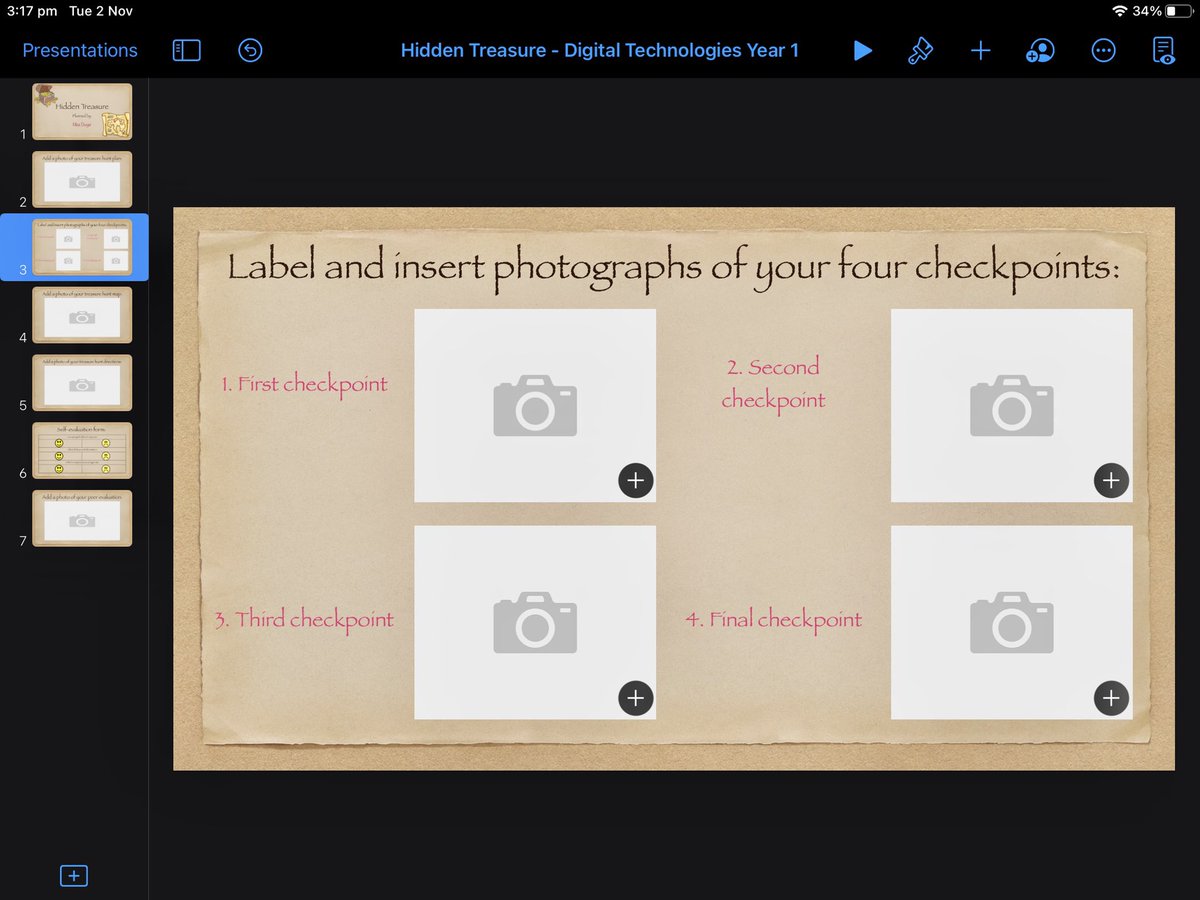The image size is (1200, 900).
Task: Select slide 2 thumbnail
Action: point(82,179)
